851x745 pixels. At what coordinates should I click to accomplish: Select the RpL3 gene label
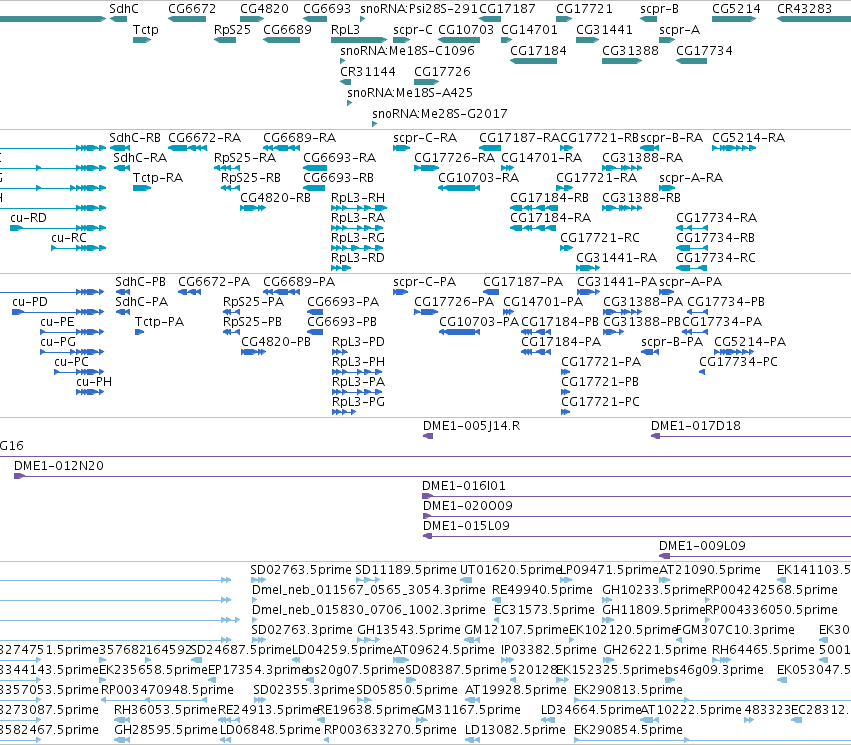click(346, 30)
